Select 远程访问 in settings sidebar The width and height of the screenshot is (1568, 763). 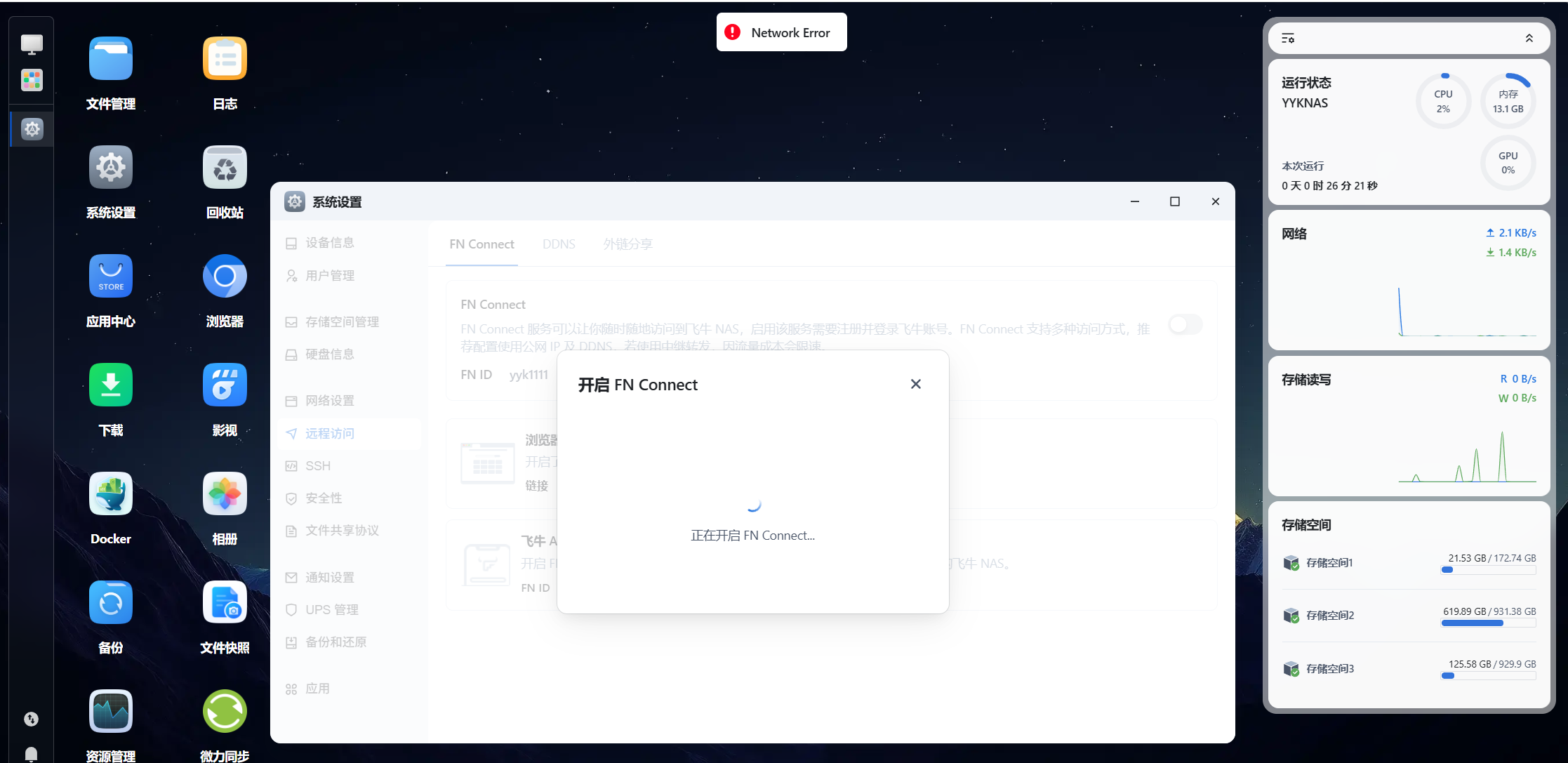pyautogui.click(x=350, y=434)
